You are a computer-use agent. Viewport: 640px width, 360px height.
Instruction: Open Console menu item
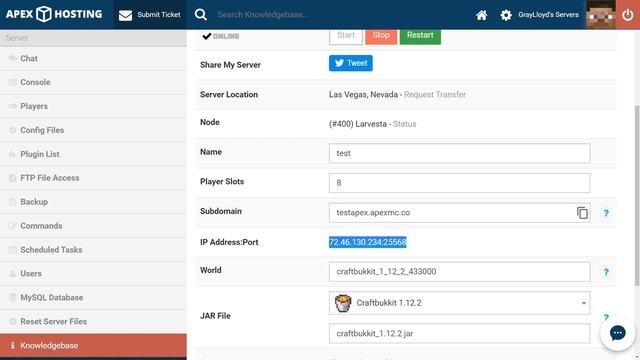pos(93,82)
